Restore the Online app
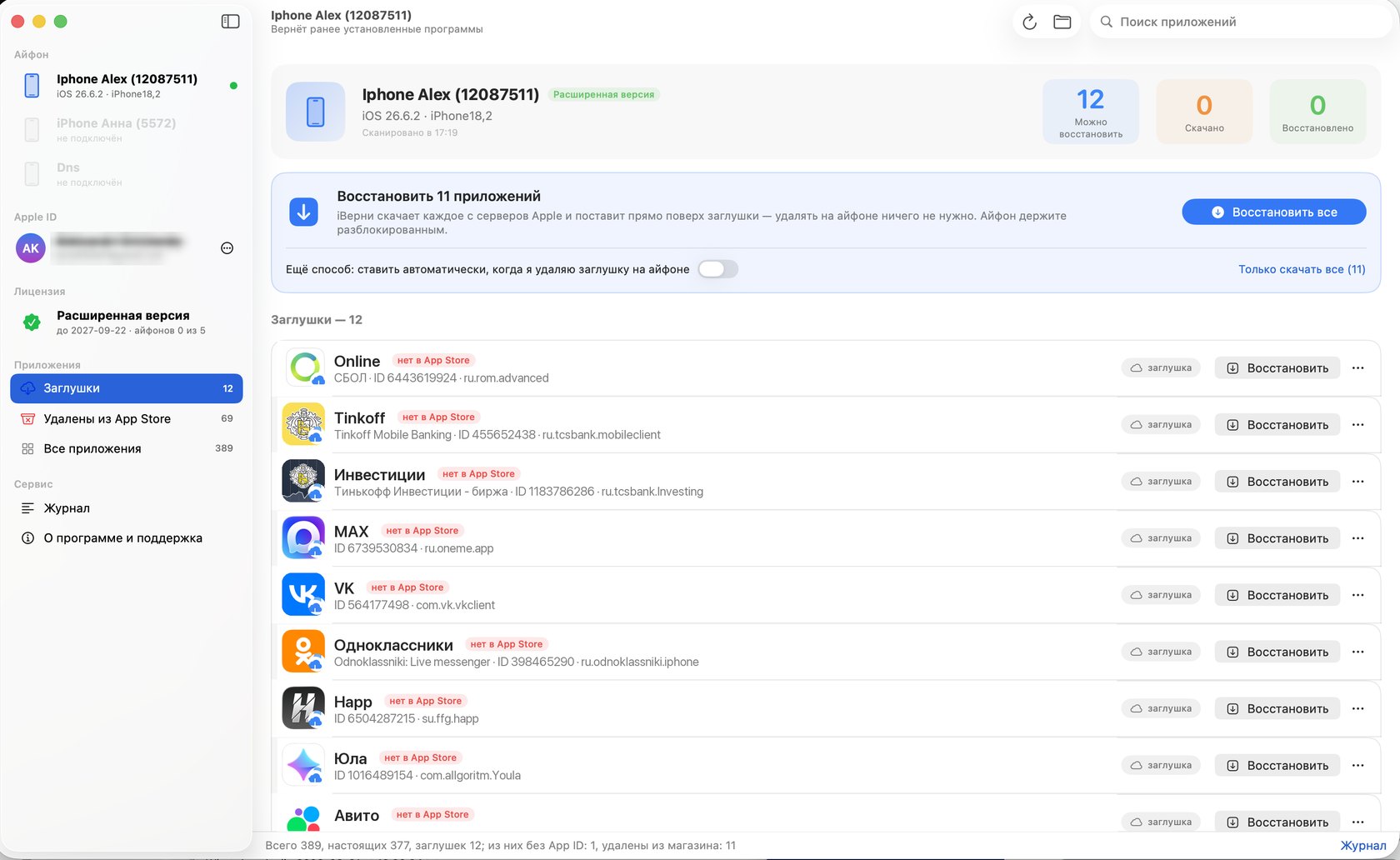This screenshot has width=1400, height=860. [1277, 367]
